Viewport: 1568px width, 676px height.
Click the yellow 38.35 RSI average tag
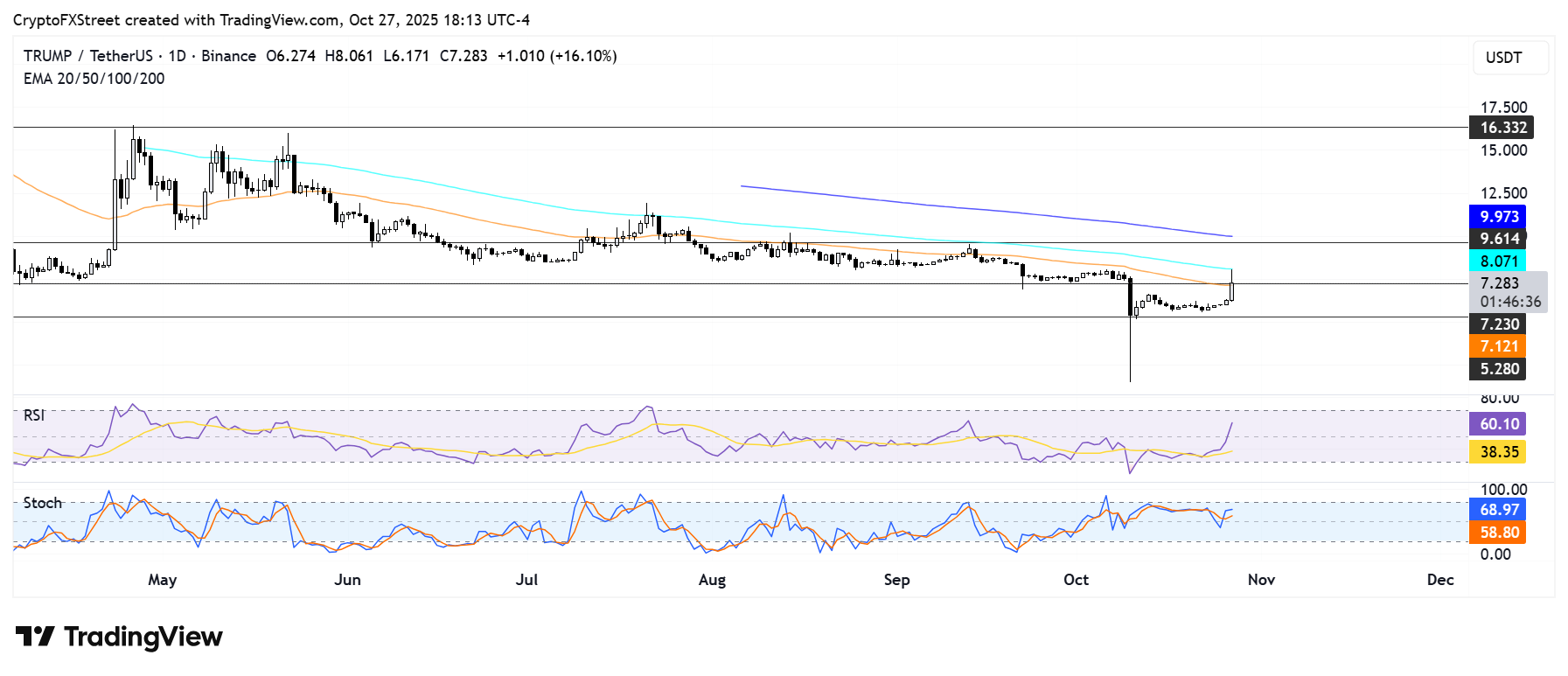[1498, 452]
